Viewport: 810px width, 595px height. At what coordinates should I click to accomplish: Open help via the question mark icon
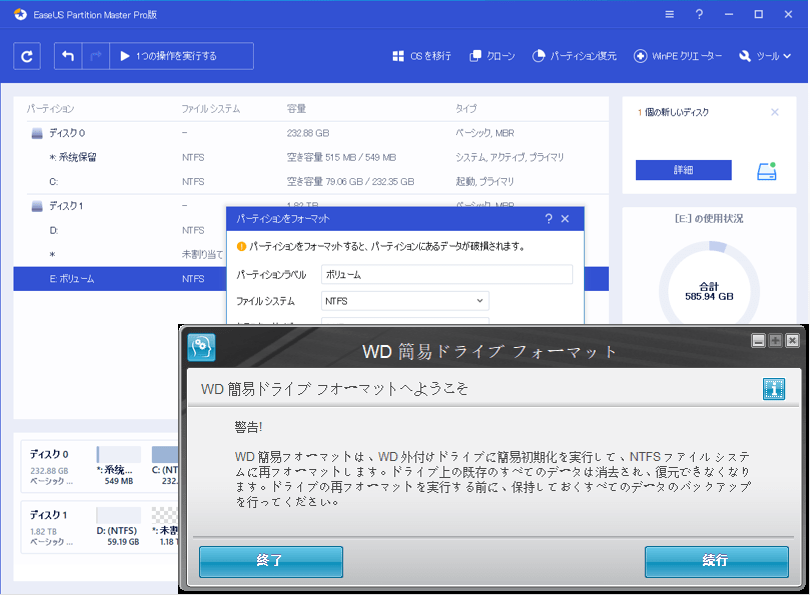click(698, 15)
